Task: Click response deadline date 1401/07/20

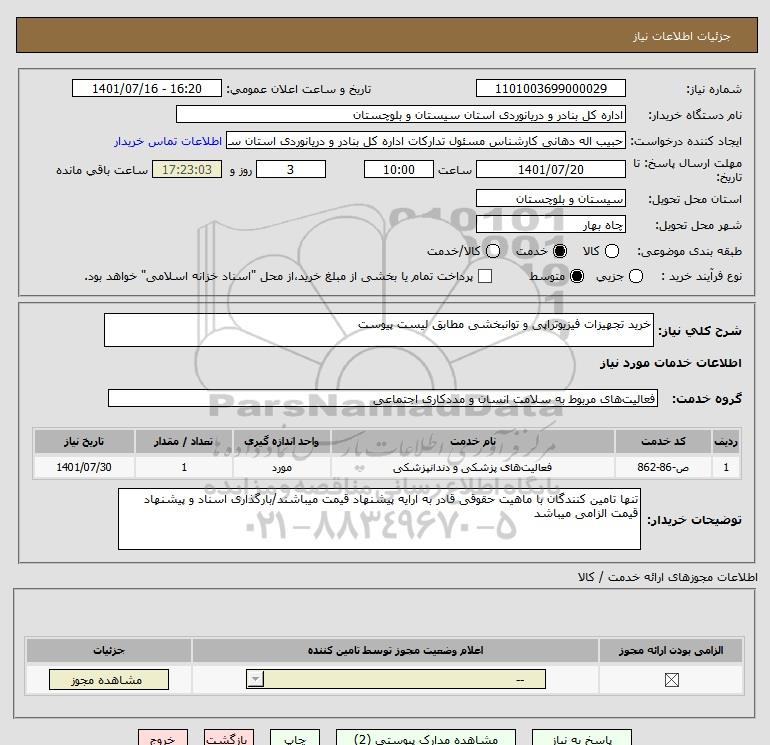Action: click(x=550, y=169)
